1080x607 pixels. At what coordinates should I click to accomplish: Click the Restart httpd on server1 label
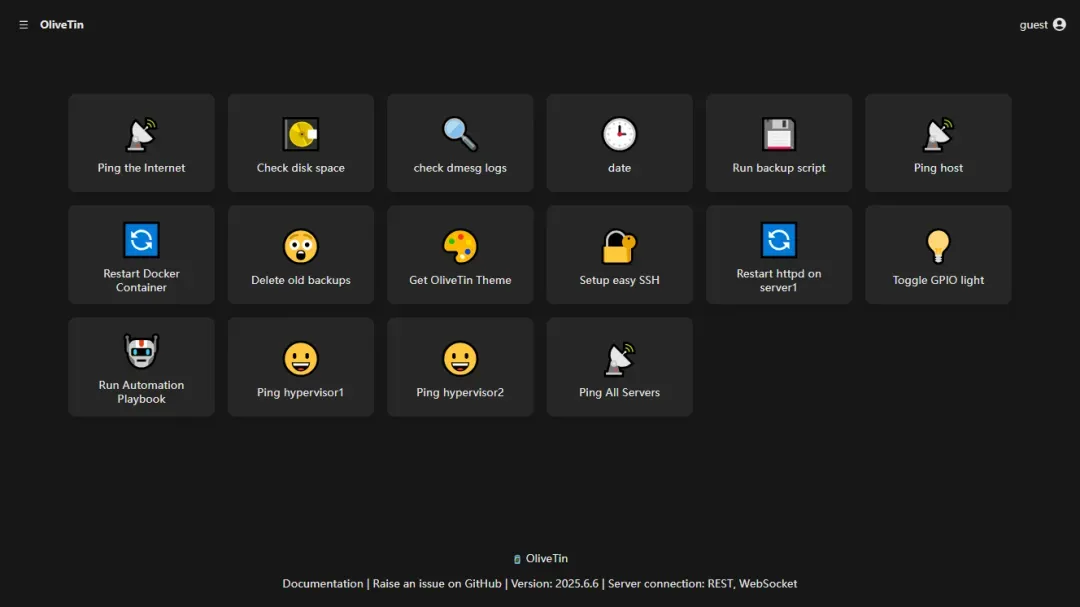point(779,280)
